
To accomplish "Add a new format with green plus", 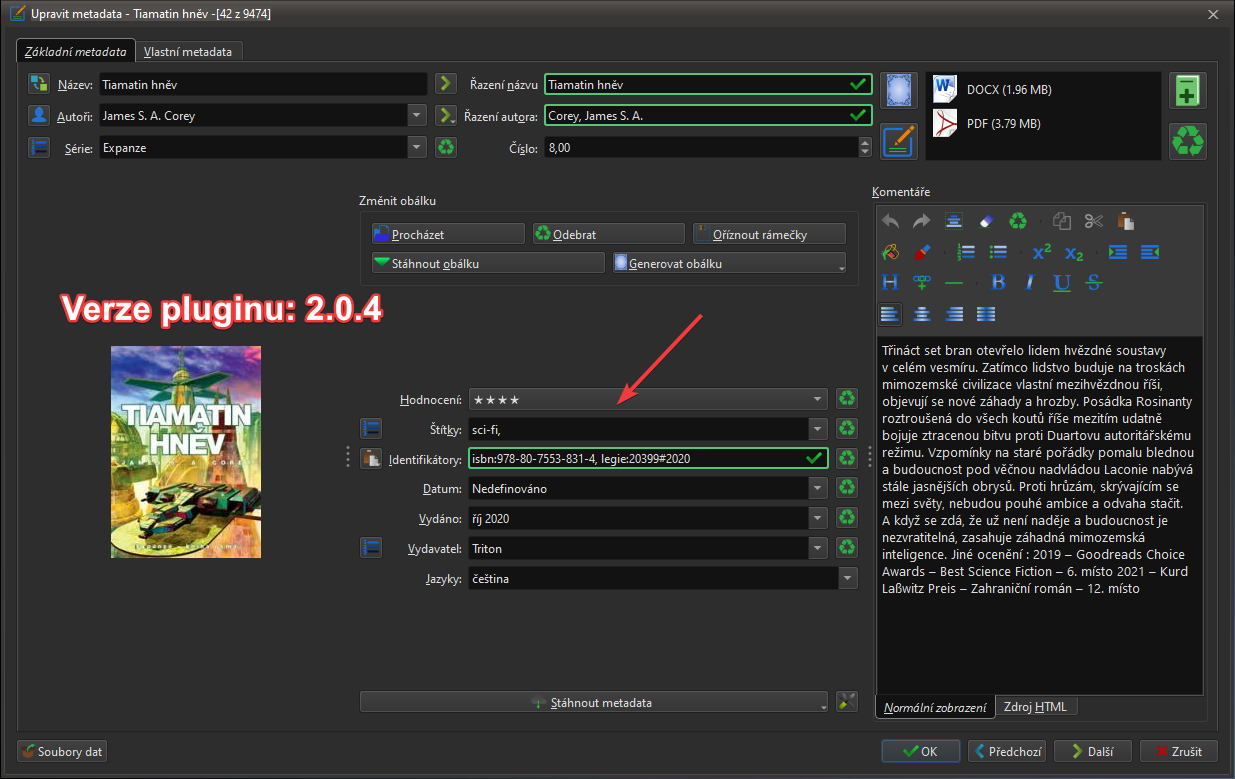I will [1188, 91].
